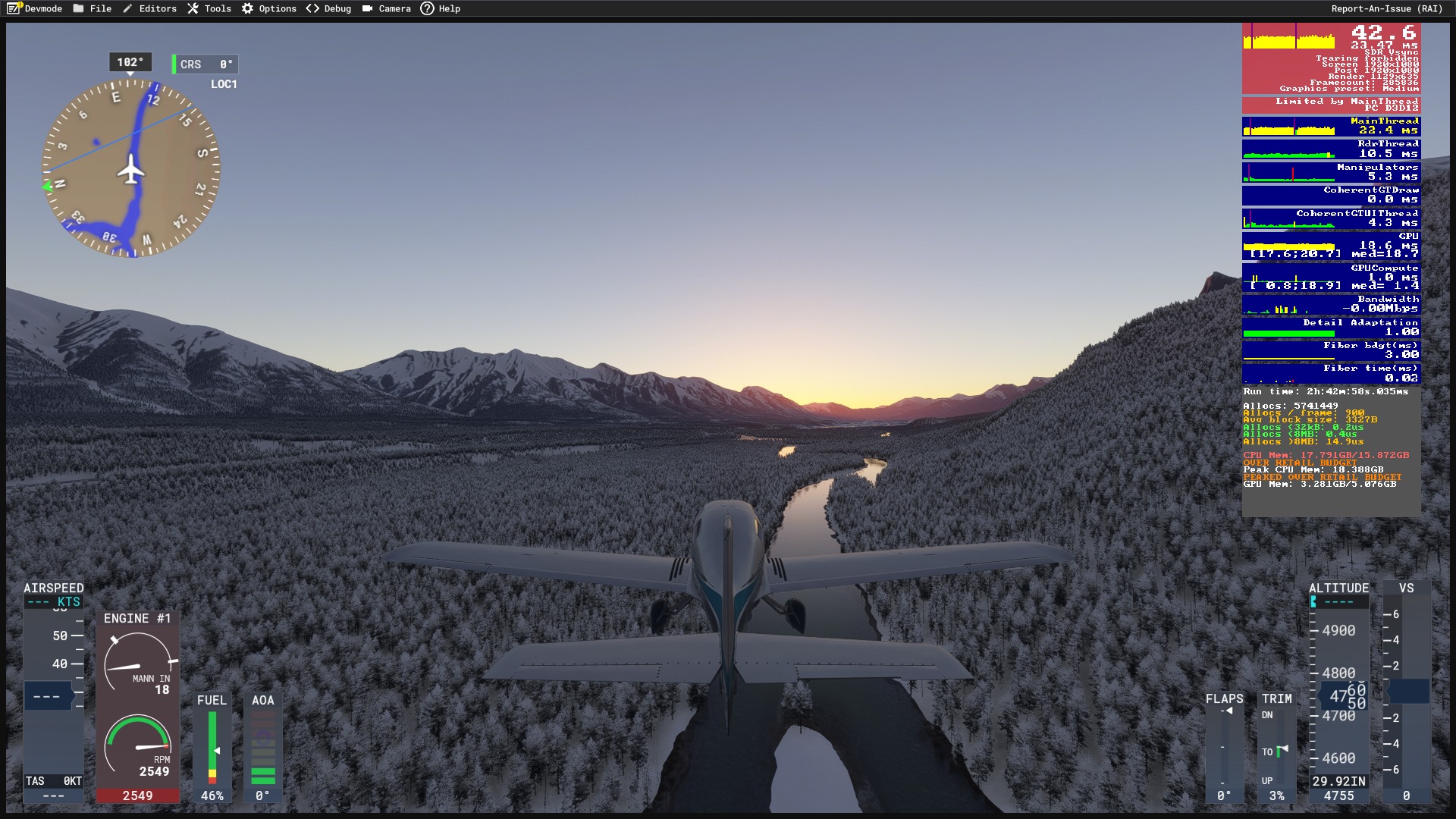Click the question mark Help icon
The width and height of the screenshot is (1456, 819).
pyautogui.click(x=427, y=8)
